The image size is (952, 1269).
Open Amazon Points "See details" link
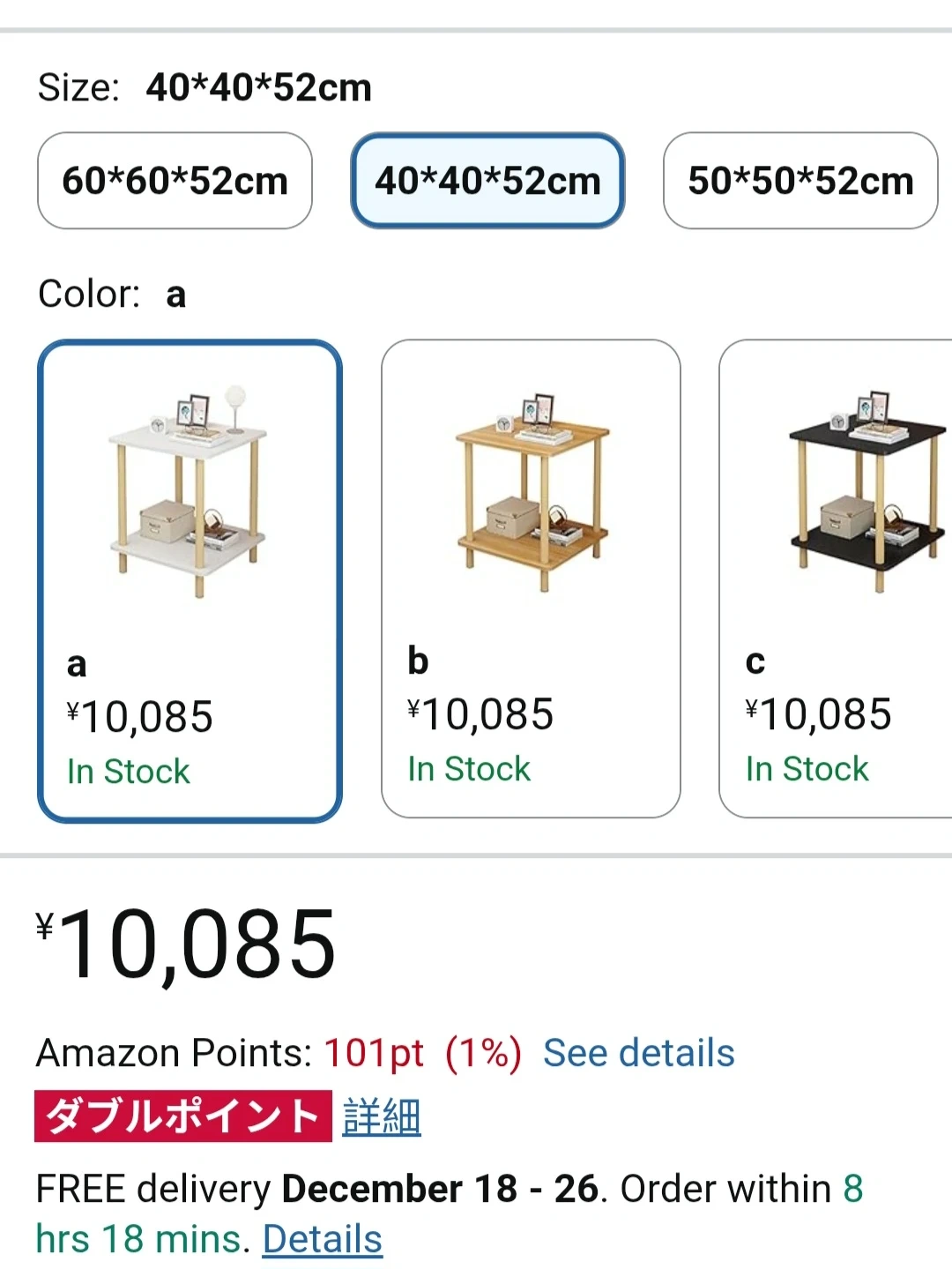pyautogui.click(x=638, y=1053)
